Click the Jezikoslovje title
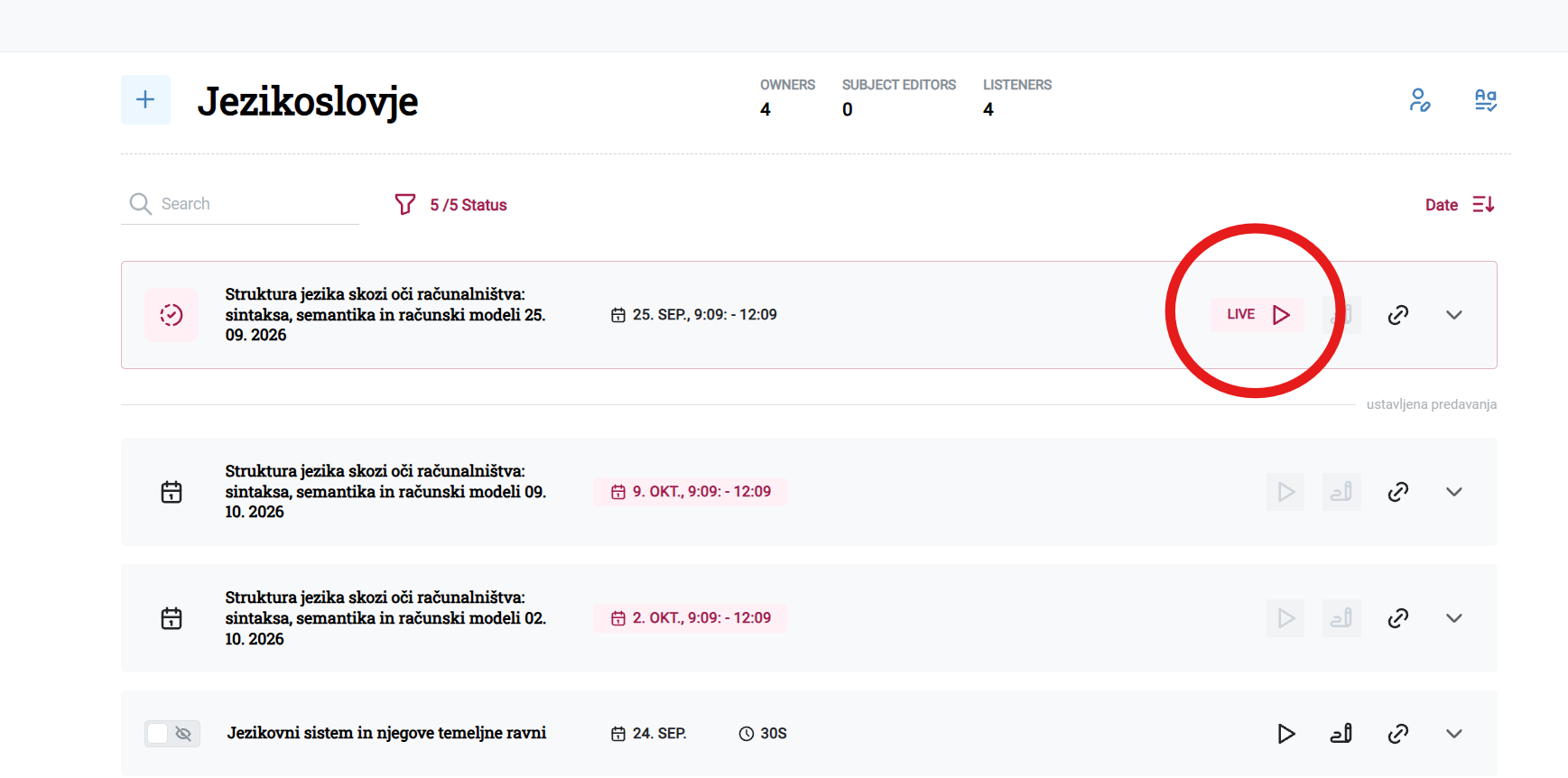1568x778 pixels. point(308,101)
